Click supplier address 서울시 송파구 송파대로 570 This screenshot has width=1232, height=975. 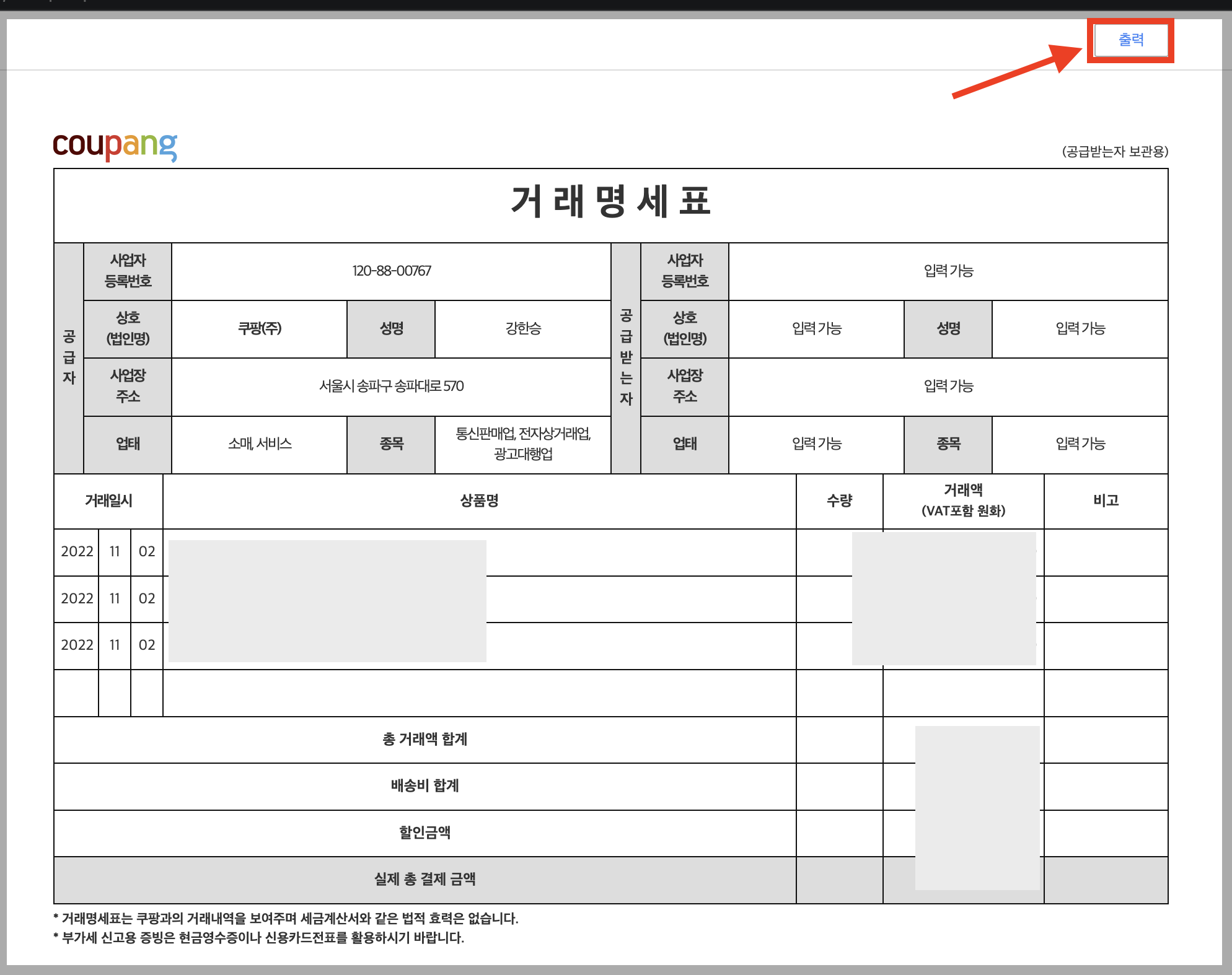[x=391, y=386]
